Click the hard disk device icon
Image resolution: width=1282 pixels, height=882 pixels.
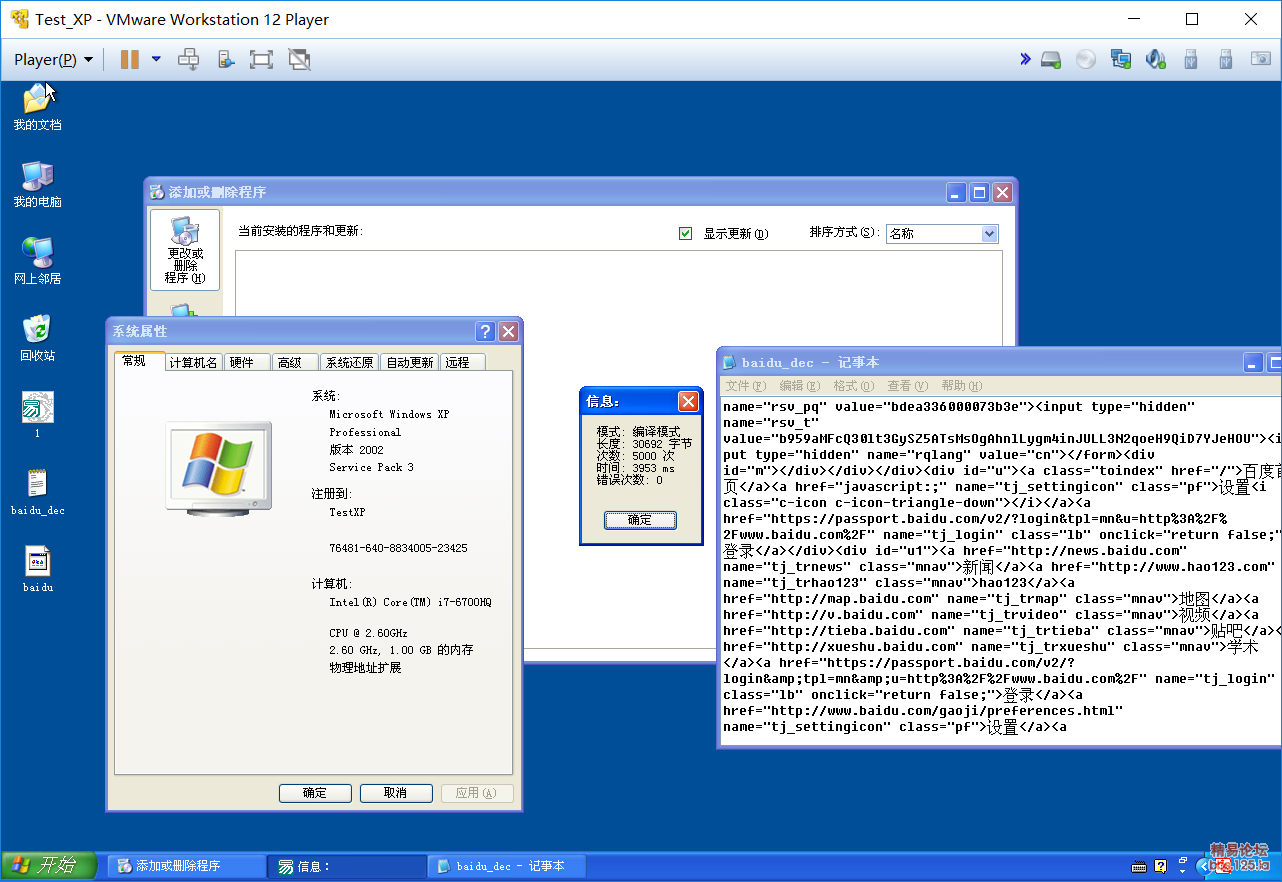[x=1051, y=60]
